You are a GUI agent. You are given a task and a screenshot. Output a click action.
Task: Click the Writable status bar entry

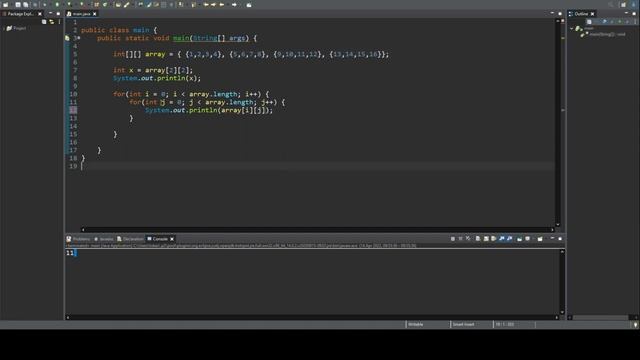(416, 324)
